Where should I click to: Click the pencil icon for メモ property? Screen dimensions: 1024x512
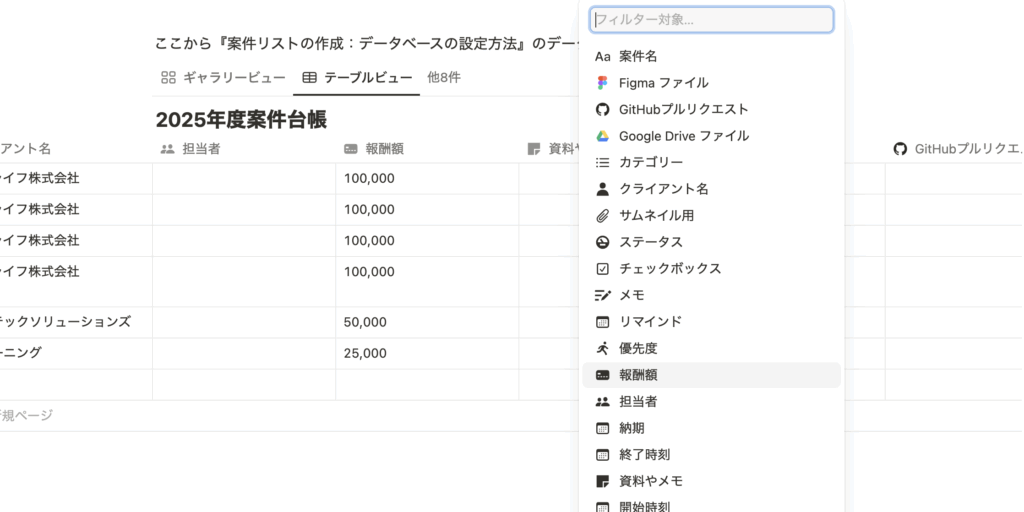click(x=602, y=295)
